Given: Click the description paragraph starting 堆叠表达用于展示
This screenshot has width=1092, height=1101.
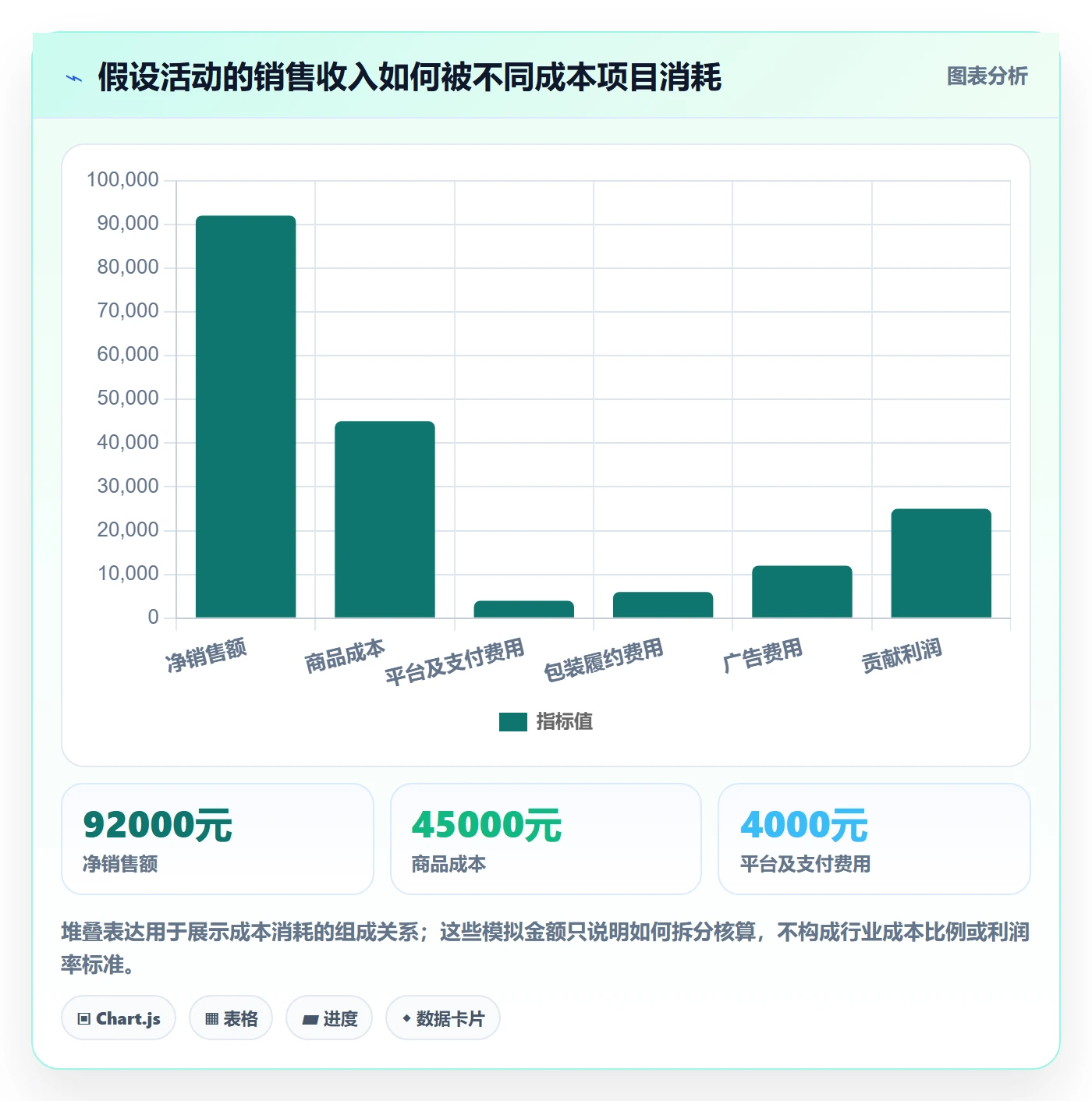Looking at the screenshot, I should tap(546, 948).
